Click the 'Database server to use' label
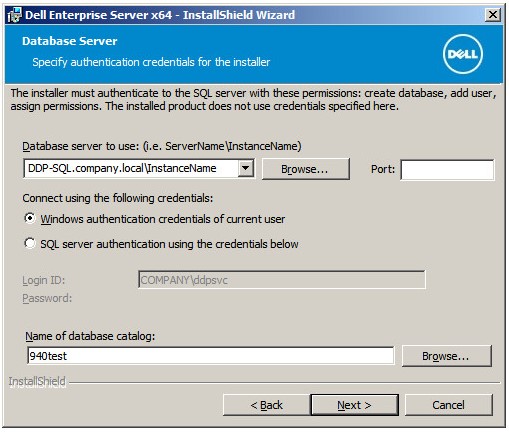The width and height of the screenshot is (509, 433). pyautogui.click(x=162, y=146)
